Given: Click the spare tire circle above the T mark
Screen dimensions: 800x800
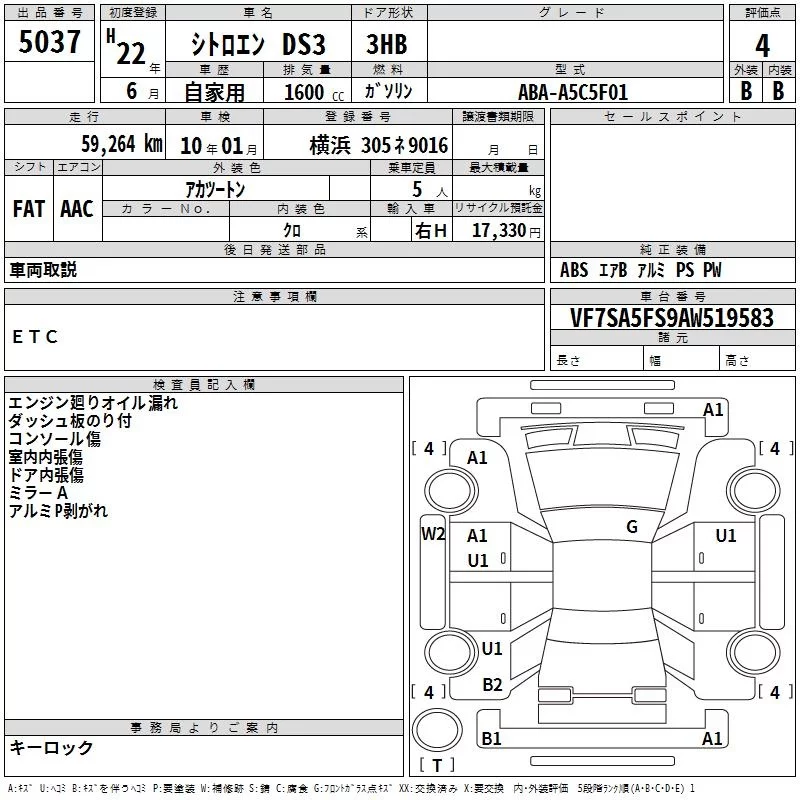Looking at the screenshot, I should [x=437, y=729].
